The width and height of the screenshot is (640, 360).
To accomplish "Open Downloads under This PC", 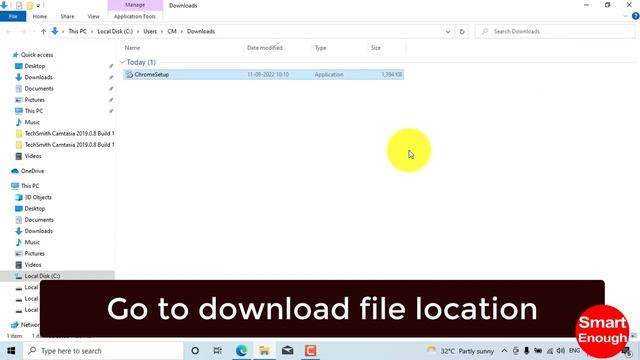I will coord(38,231).
